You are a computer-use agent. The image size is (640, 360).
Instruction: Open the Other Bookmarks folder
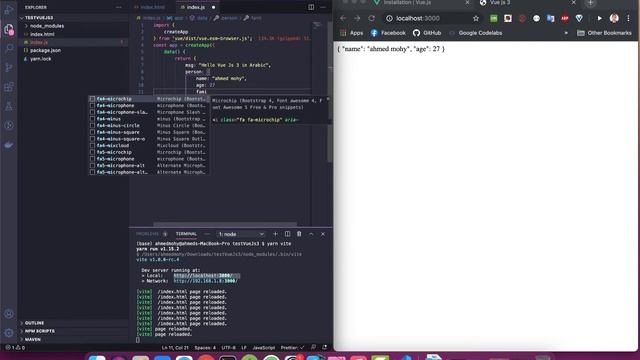(x=604, y=33)
